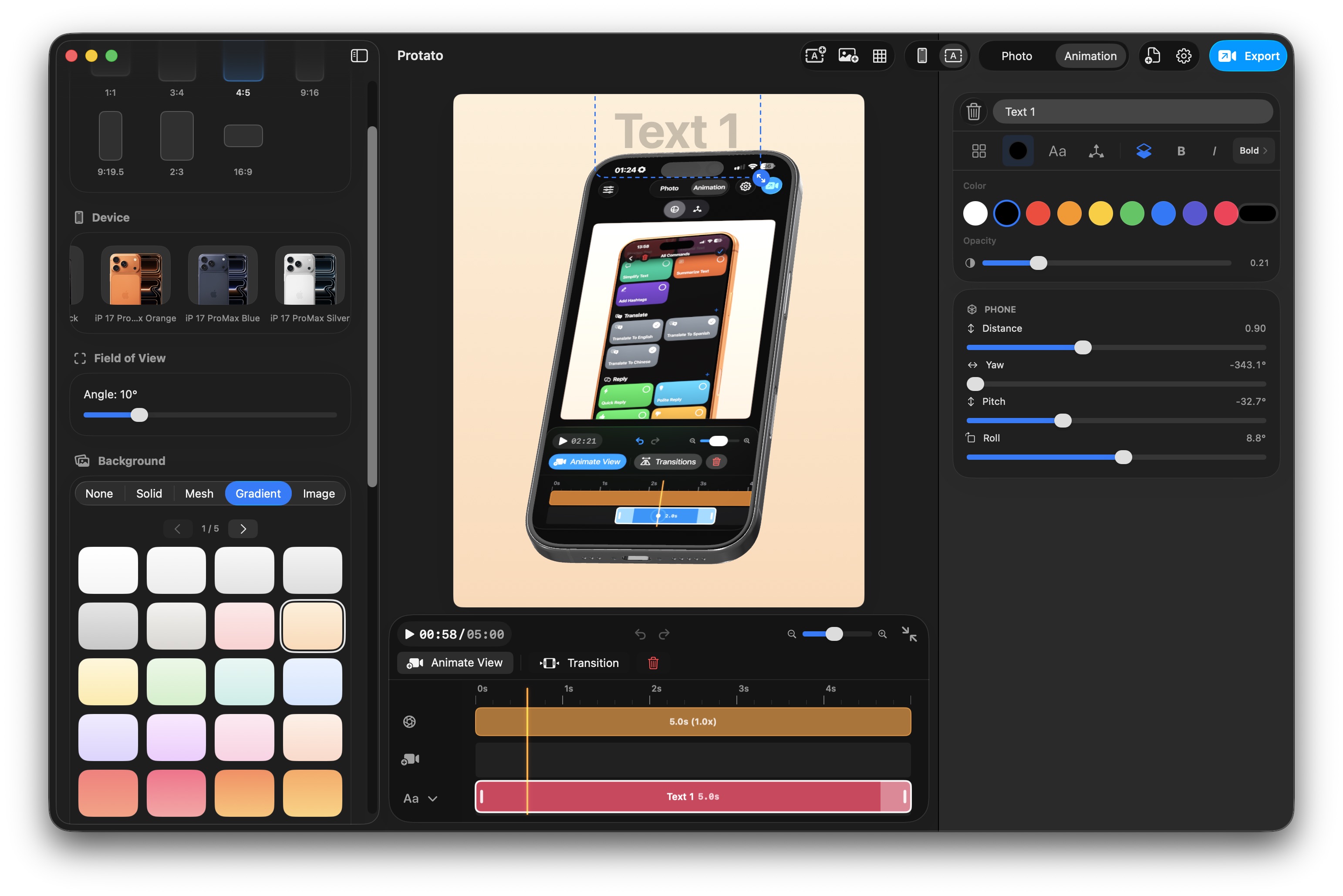
Task: Go to next gradient page chevron
Action: [x=243, y=529]
